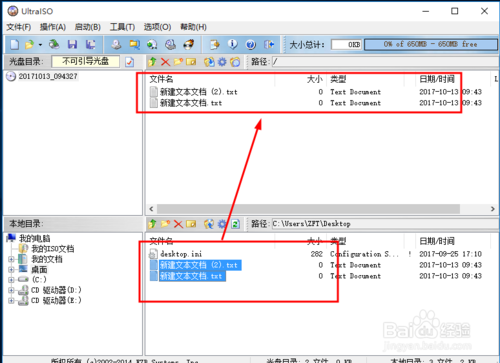
Task: Open the 工具(T) menu
Action: 122,27
